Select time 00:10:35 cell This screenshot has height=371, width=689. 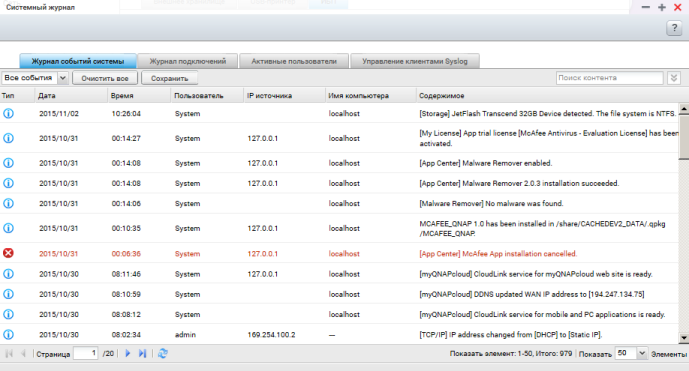(126, 228)
